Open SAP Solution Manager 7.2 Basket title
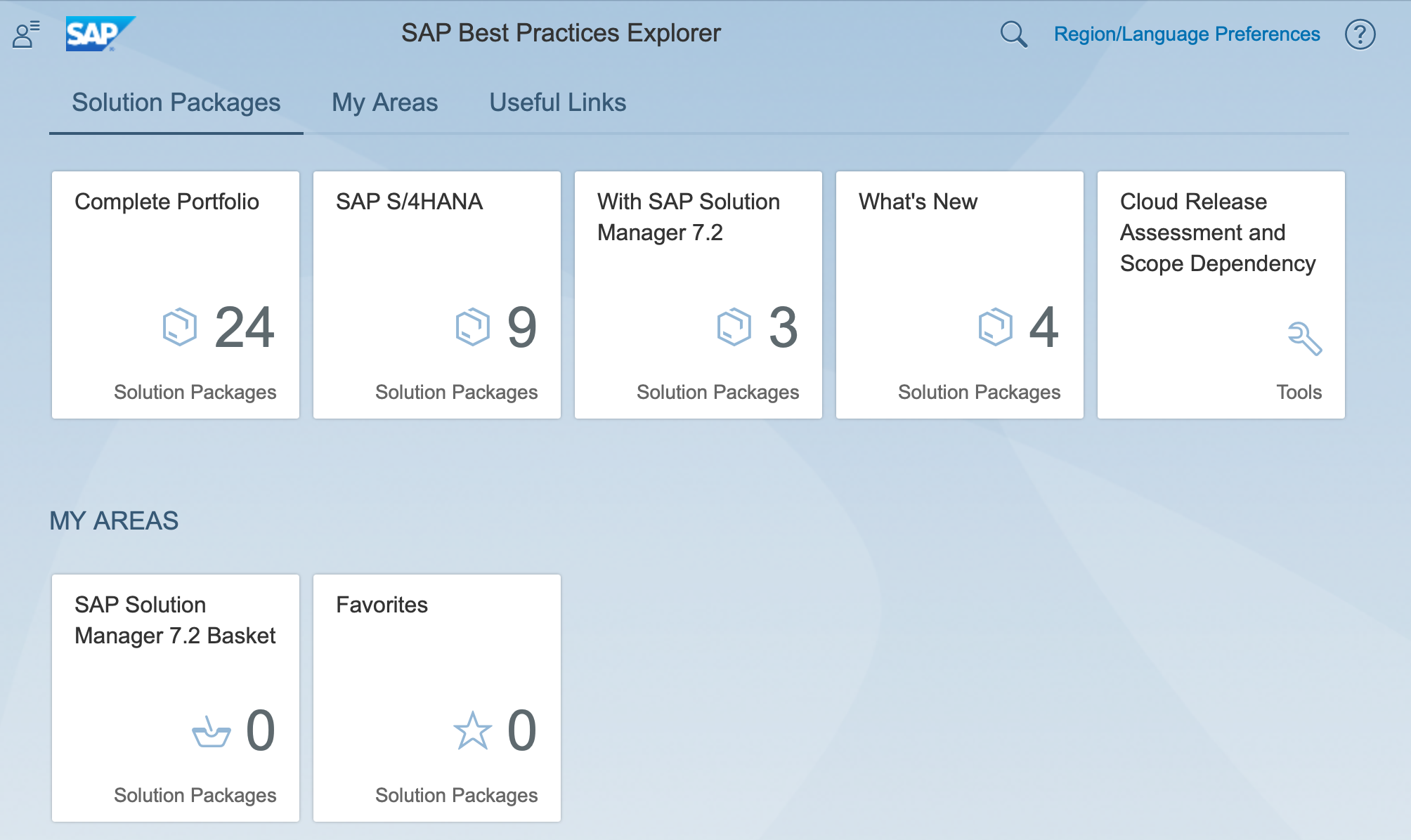This screenshot has width=1411, height=840. tap(175, 620)
